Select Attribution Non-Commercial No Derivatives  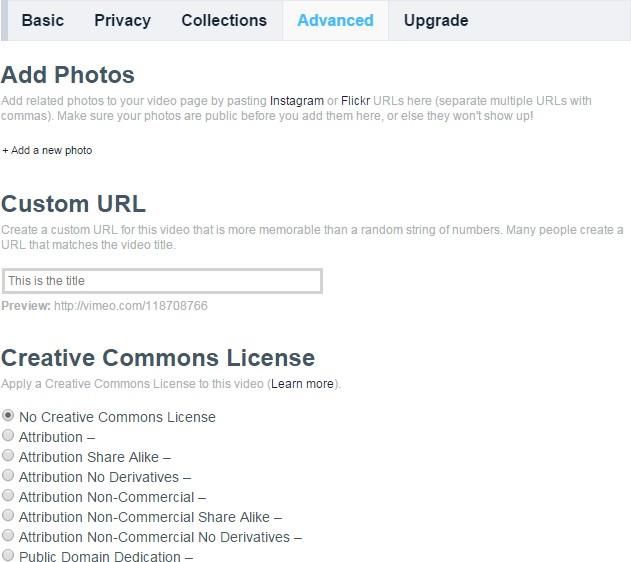pos(8,535)
